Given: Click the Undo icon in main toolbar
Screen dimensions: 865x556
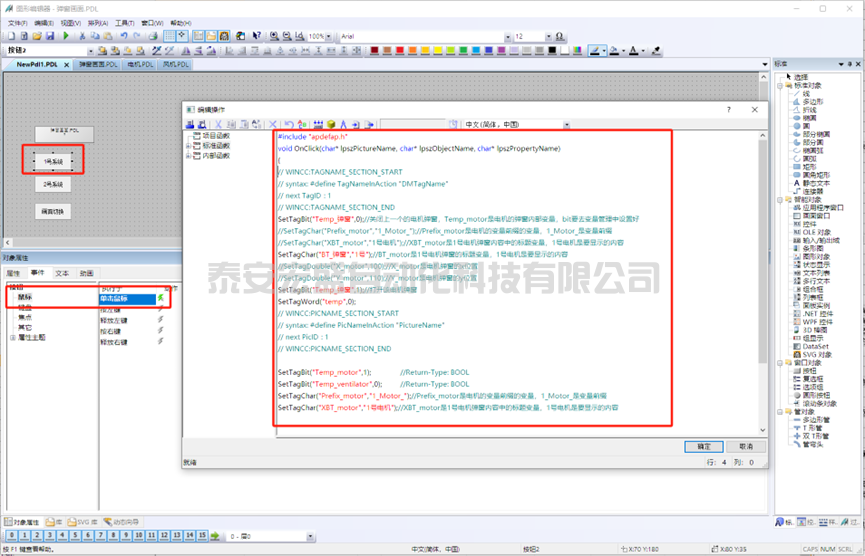Looking at the screenshot, I should pyautogui.click(x=124, y=36).
